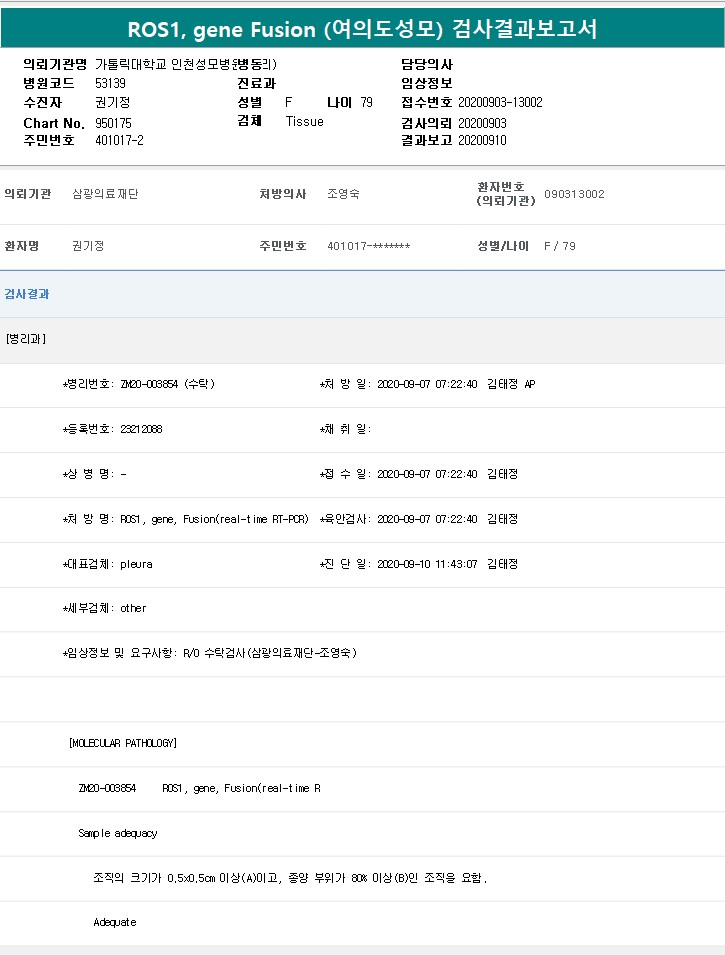Select the Adequate result text
This screenshot has height=955, width=725.
point(115,922)
